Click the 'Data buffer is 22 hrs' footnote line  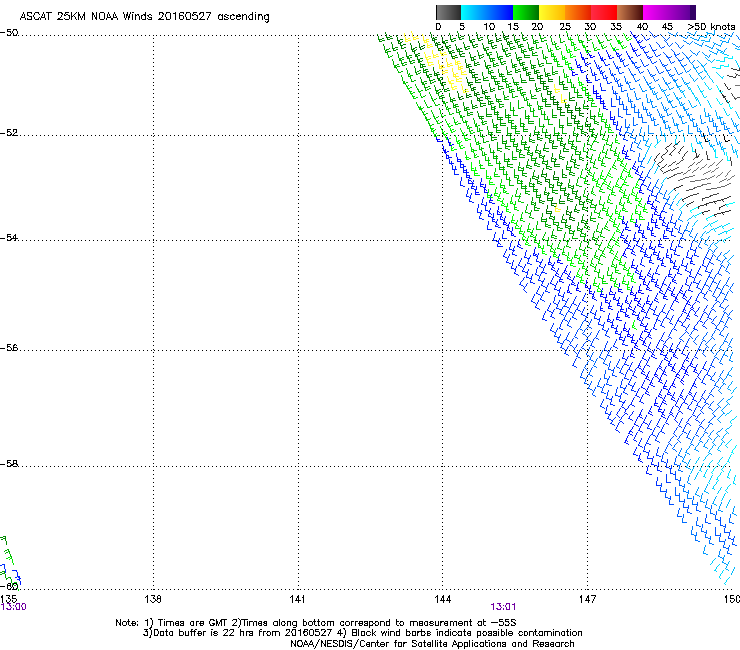click(362, 633)
